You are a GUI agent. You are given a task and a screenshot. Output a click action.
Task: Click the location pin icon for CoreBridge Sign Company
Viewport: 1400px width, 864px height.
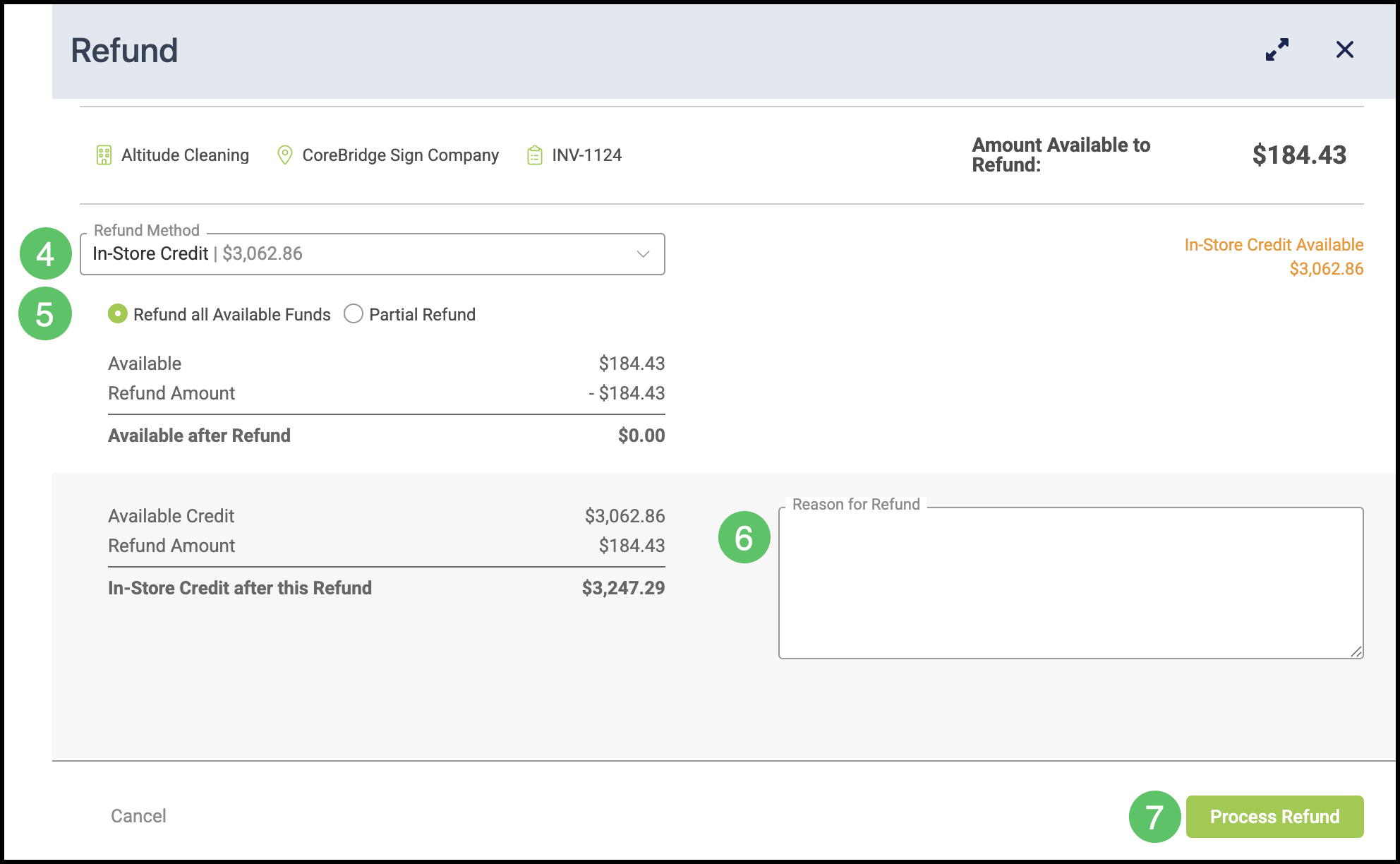pyautogui.click(x=285, y=155)
